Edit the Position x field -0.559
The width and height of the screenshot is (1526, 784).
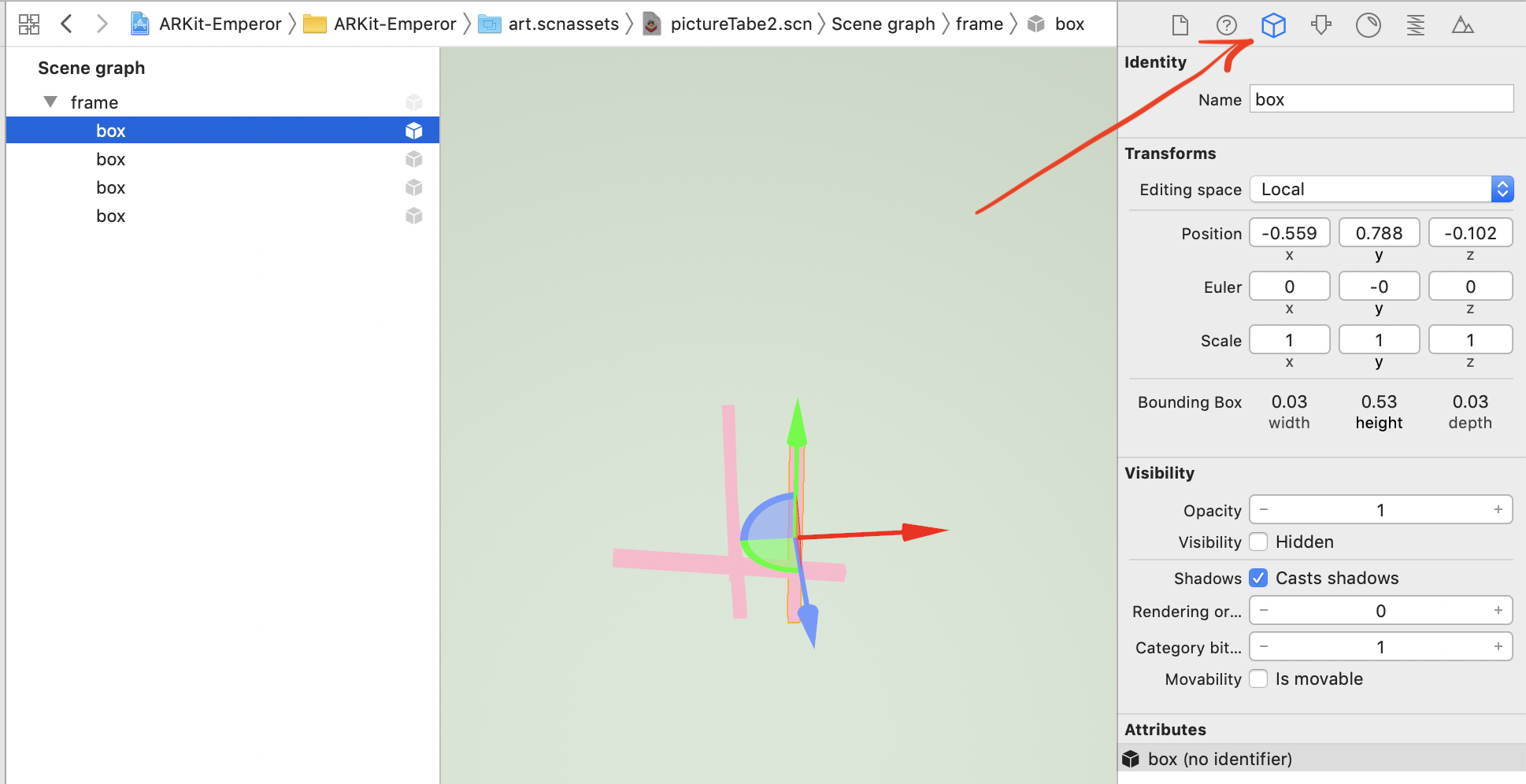tap(1289, 233)
